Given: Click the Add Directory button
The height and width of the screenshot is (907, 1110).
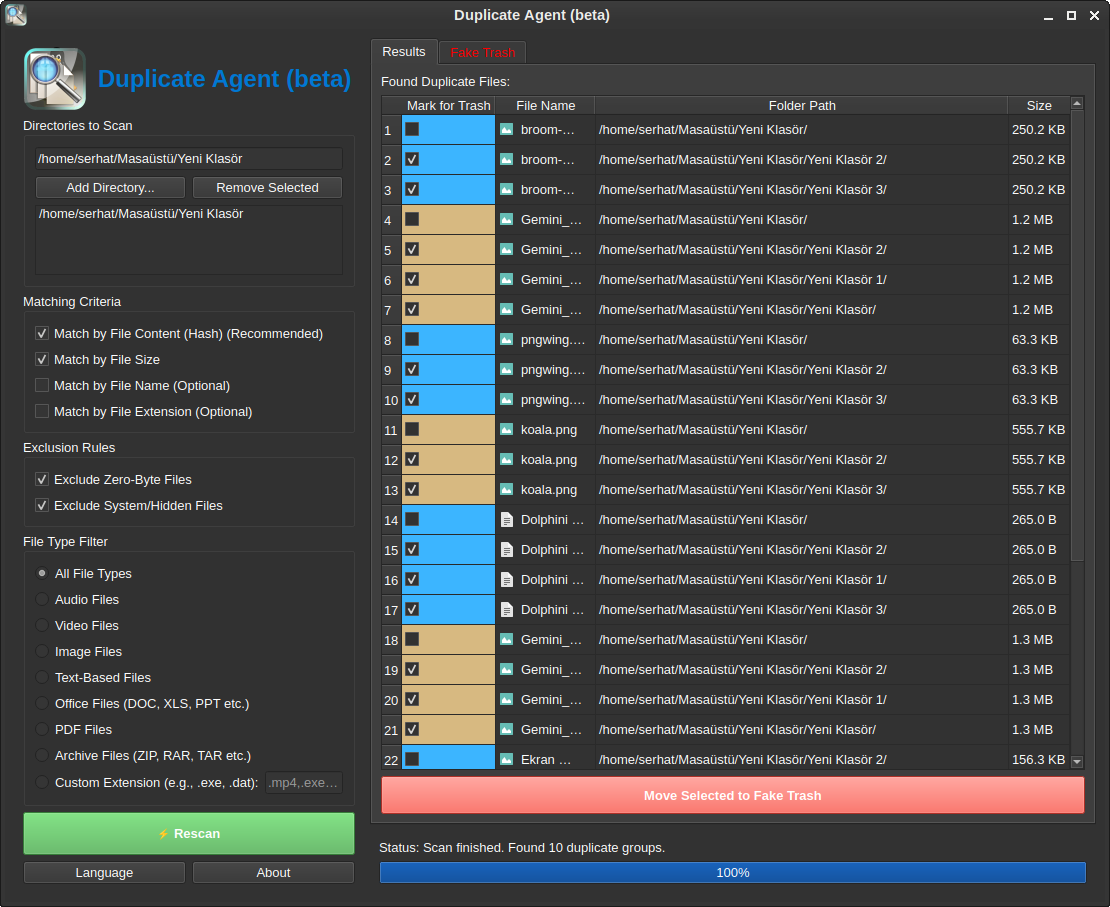Looking at the screenshot, I should (110, 188).
